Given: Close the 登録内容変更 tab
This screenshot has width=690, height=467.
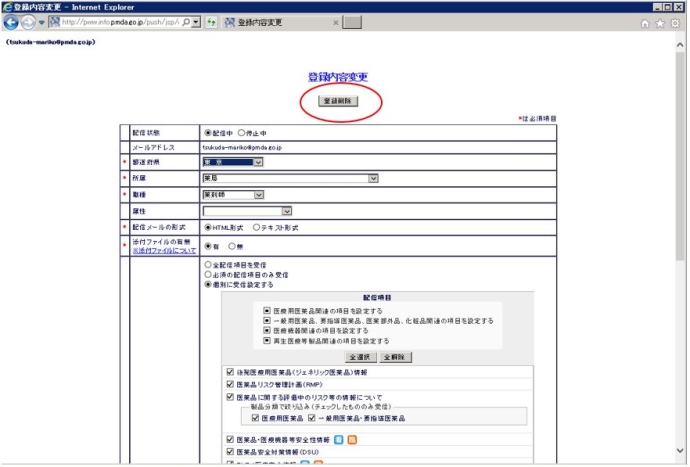Looking at the screenshot, I should 336,22.
